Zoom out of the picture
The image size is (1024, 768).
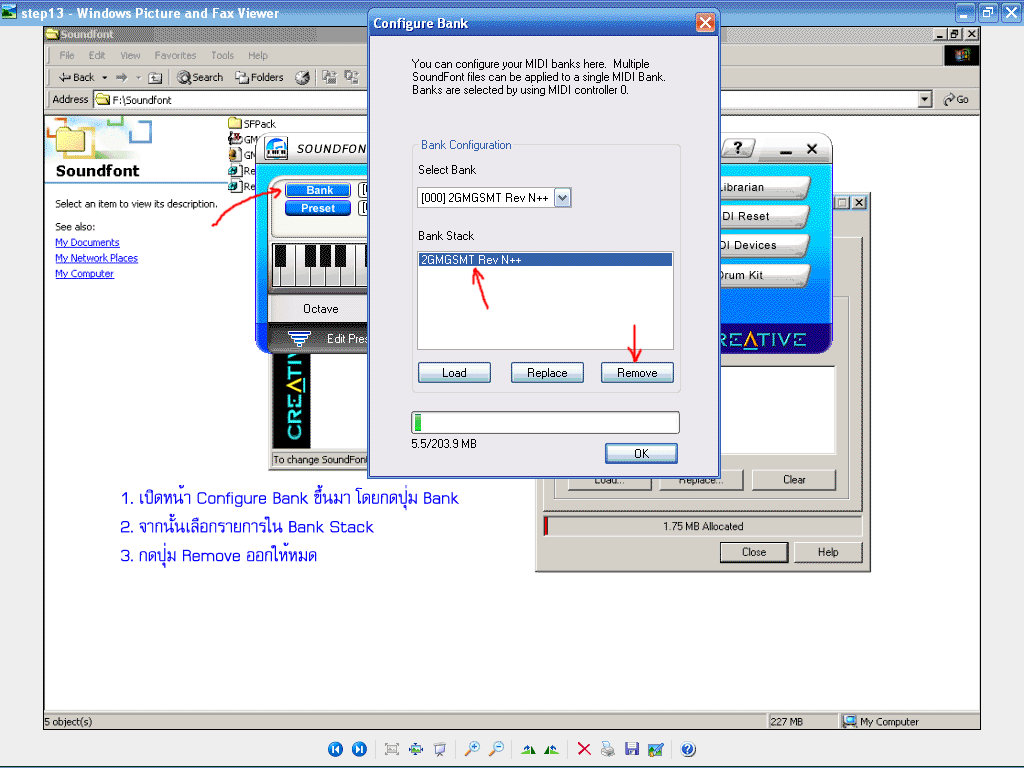(x=496, y=749)
